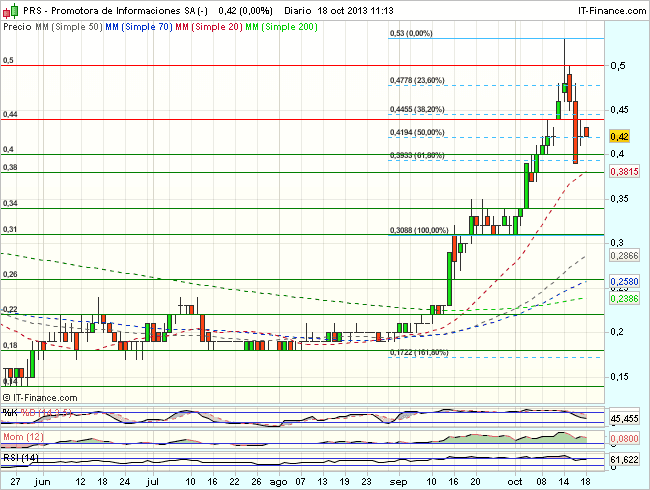The width and height of the screenshot is (650, 490).
Task: Click the candlestick chart icon beside PRS
Action: click(x=10, y=11)
